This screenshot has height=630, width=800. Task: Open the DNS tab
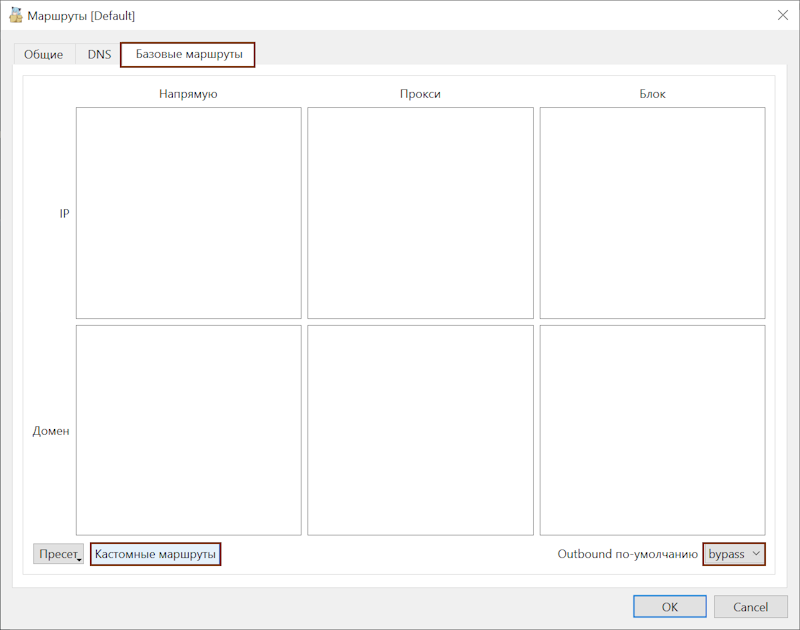click(99, 55)
